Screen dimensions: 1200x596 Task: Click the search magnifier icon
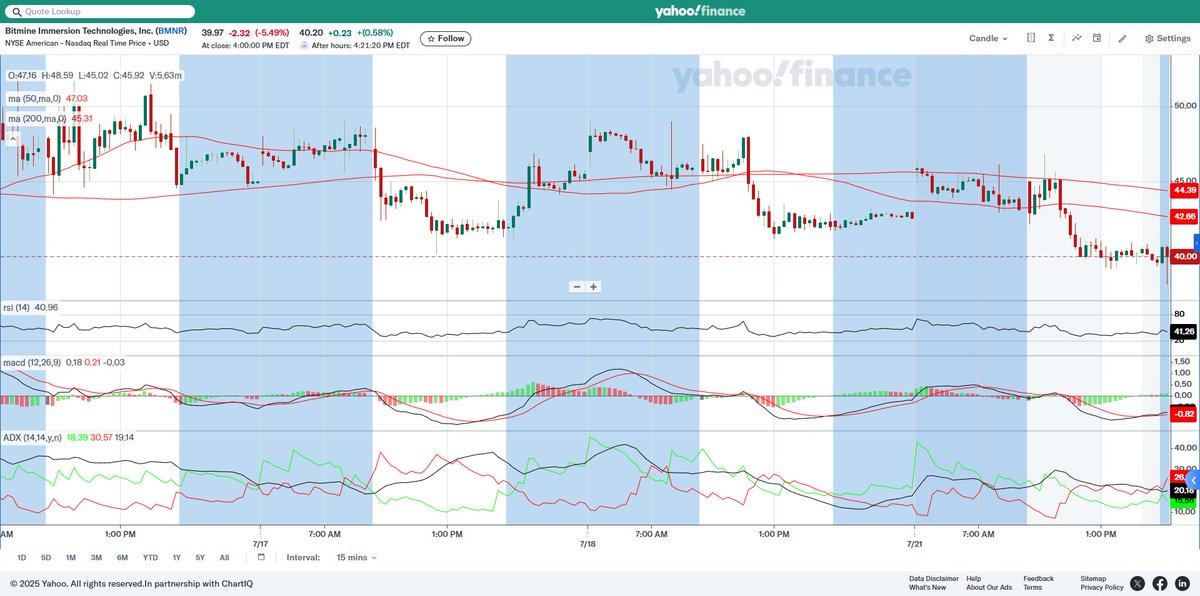15,12
